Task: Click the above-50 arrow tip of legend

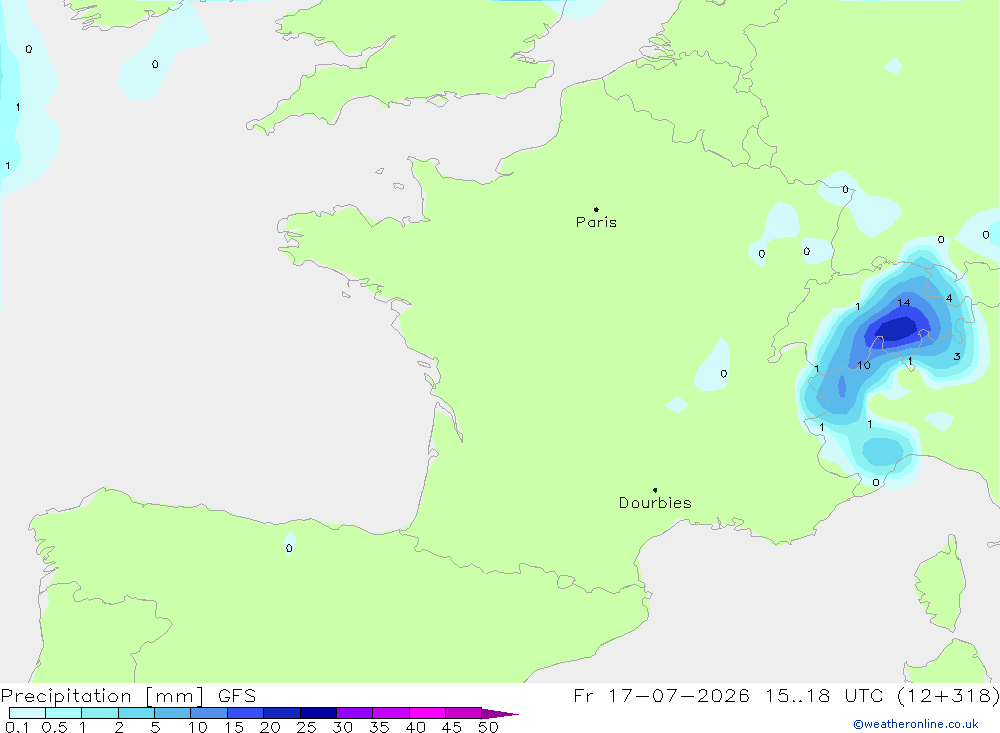Action: tap(499, 713)
